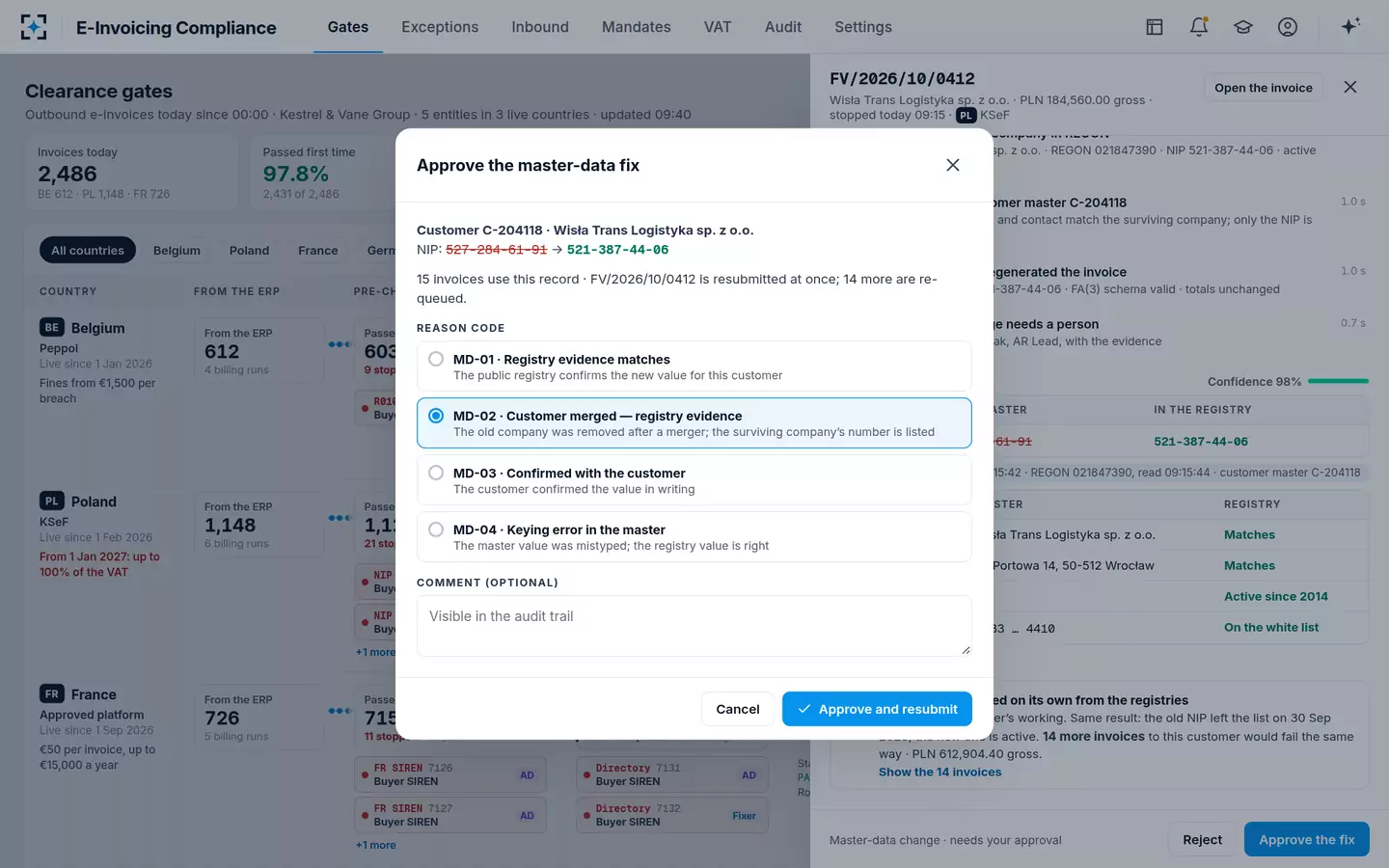This screenshot has width=1389, height=868.
Task: Click the Belgium From the ERP 612 card
Action: click(x=259, y=351)
